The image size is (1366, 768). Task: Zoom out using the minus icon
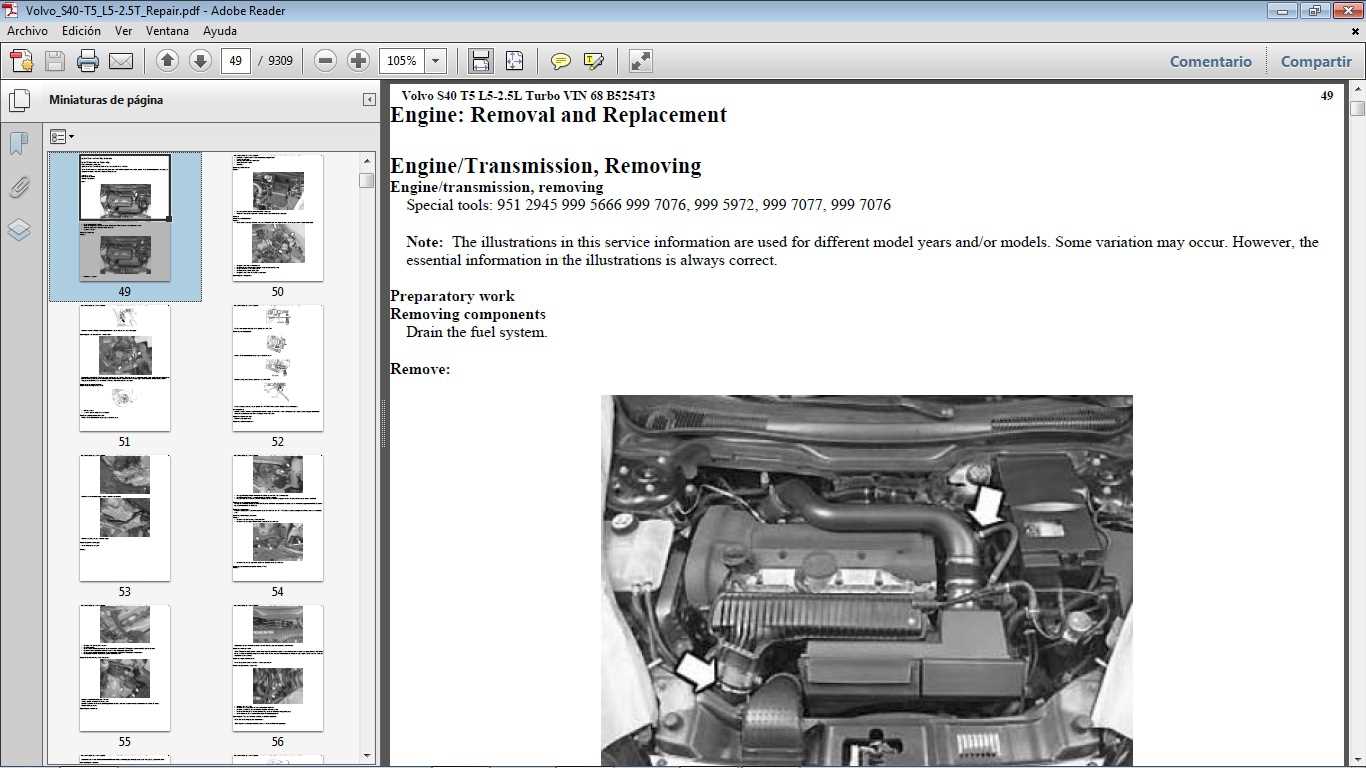pos(325,61)
